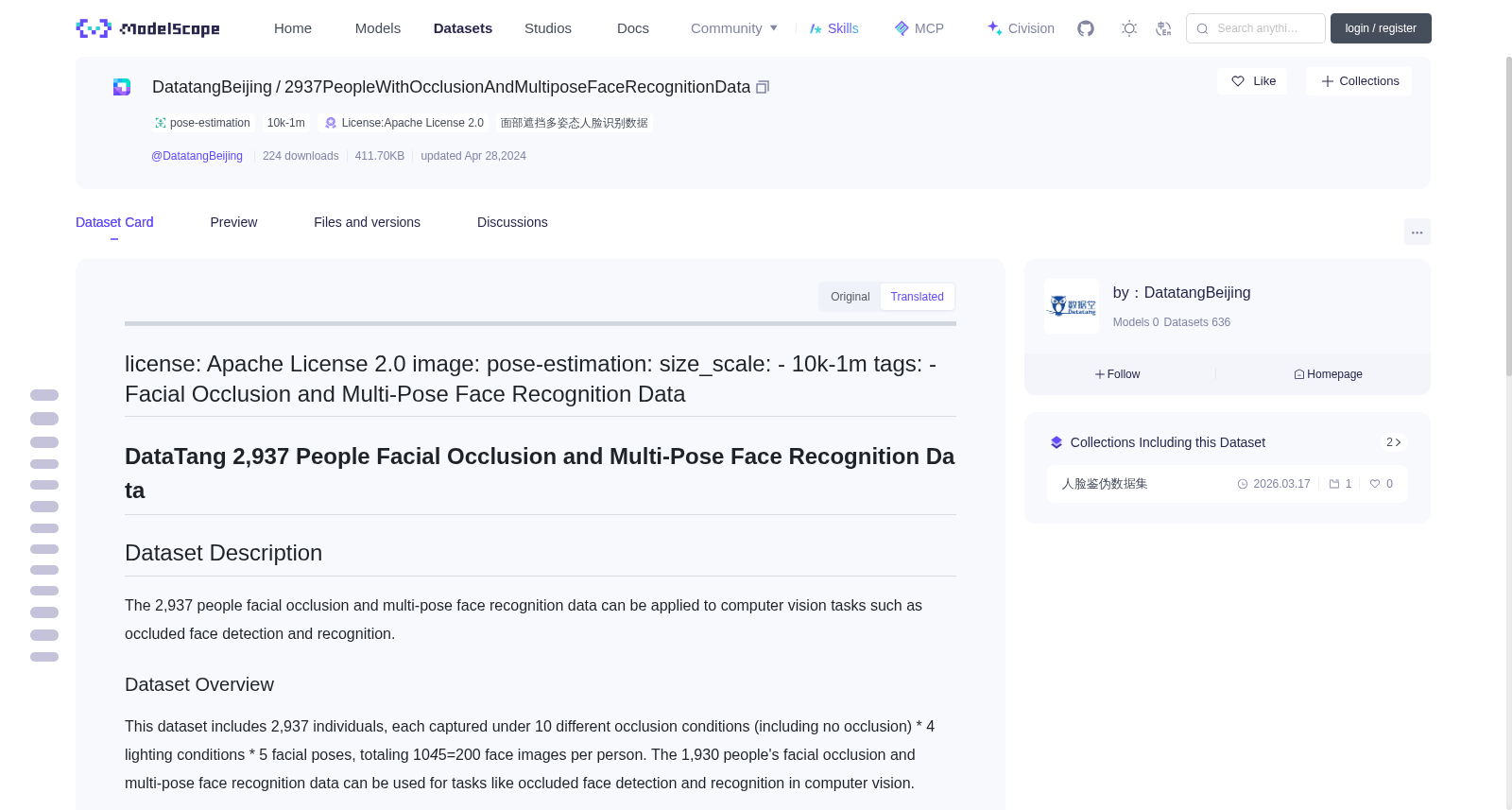Open Files and versions tab
Viewport: 1512px width, 810px height.
pyautogui.click(x=367, y=222)
